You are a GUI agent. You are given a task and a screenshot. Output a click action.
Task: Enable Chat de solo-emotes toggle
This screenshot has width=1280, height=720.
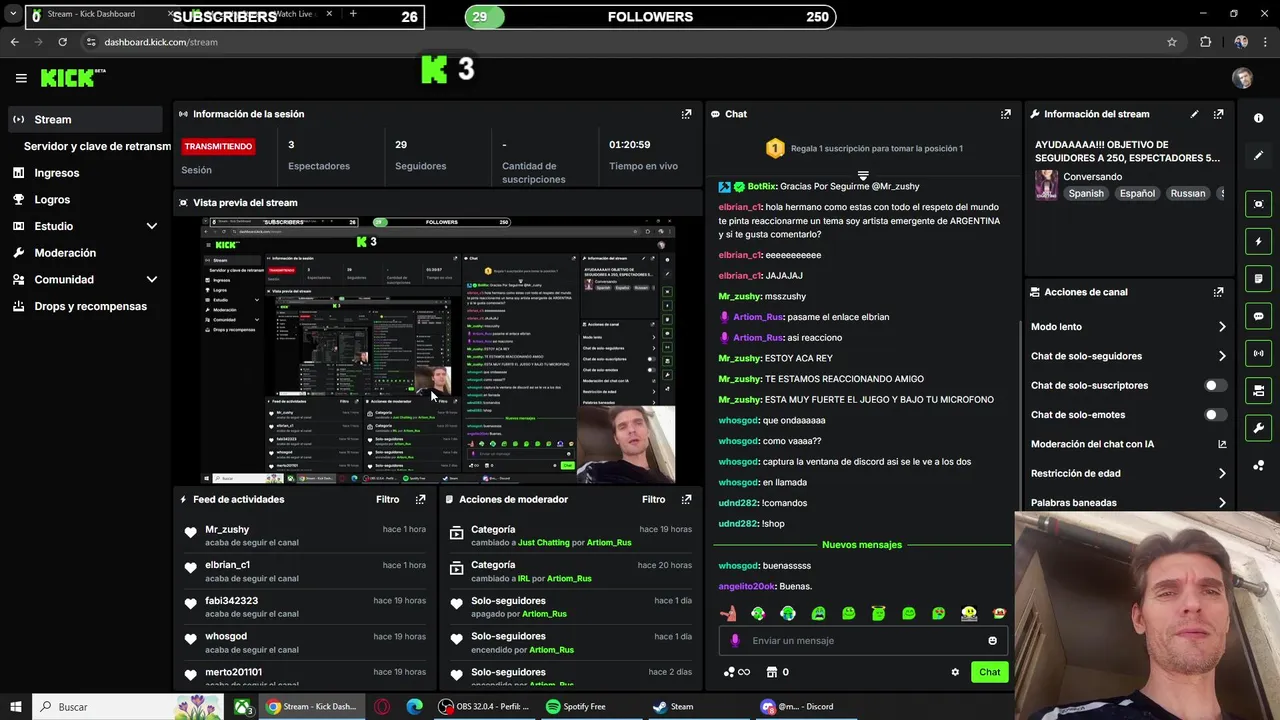pyautogui.click(x=1215, y=415)
